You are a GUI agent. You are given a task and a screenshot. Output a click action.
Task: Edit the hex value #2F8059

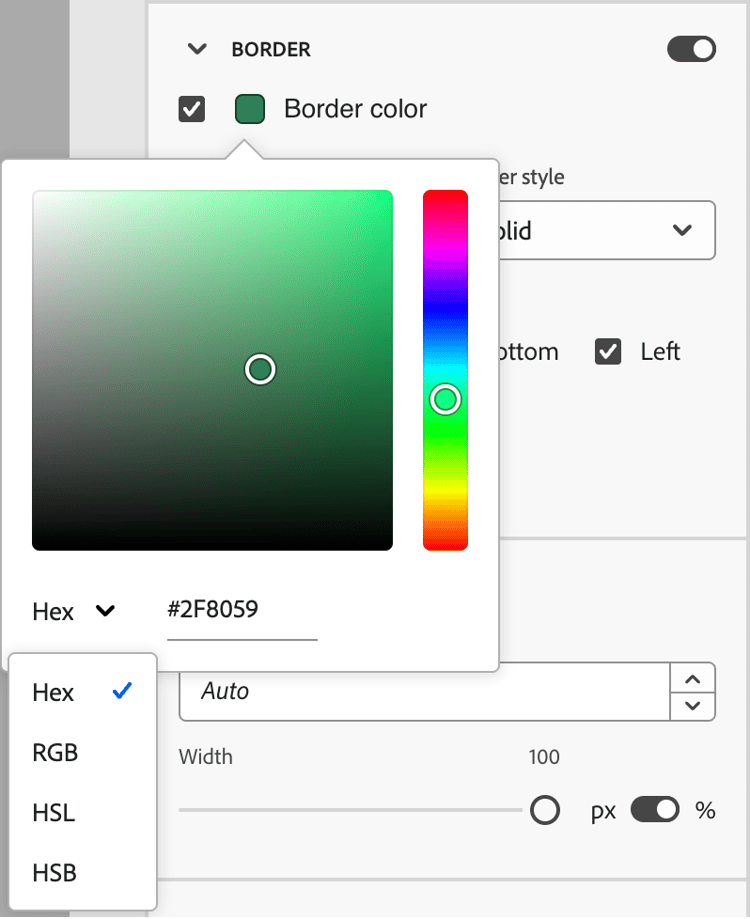point(242,609)
